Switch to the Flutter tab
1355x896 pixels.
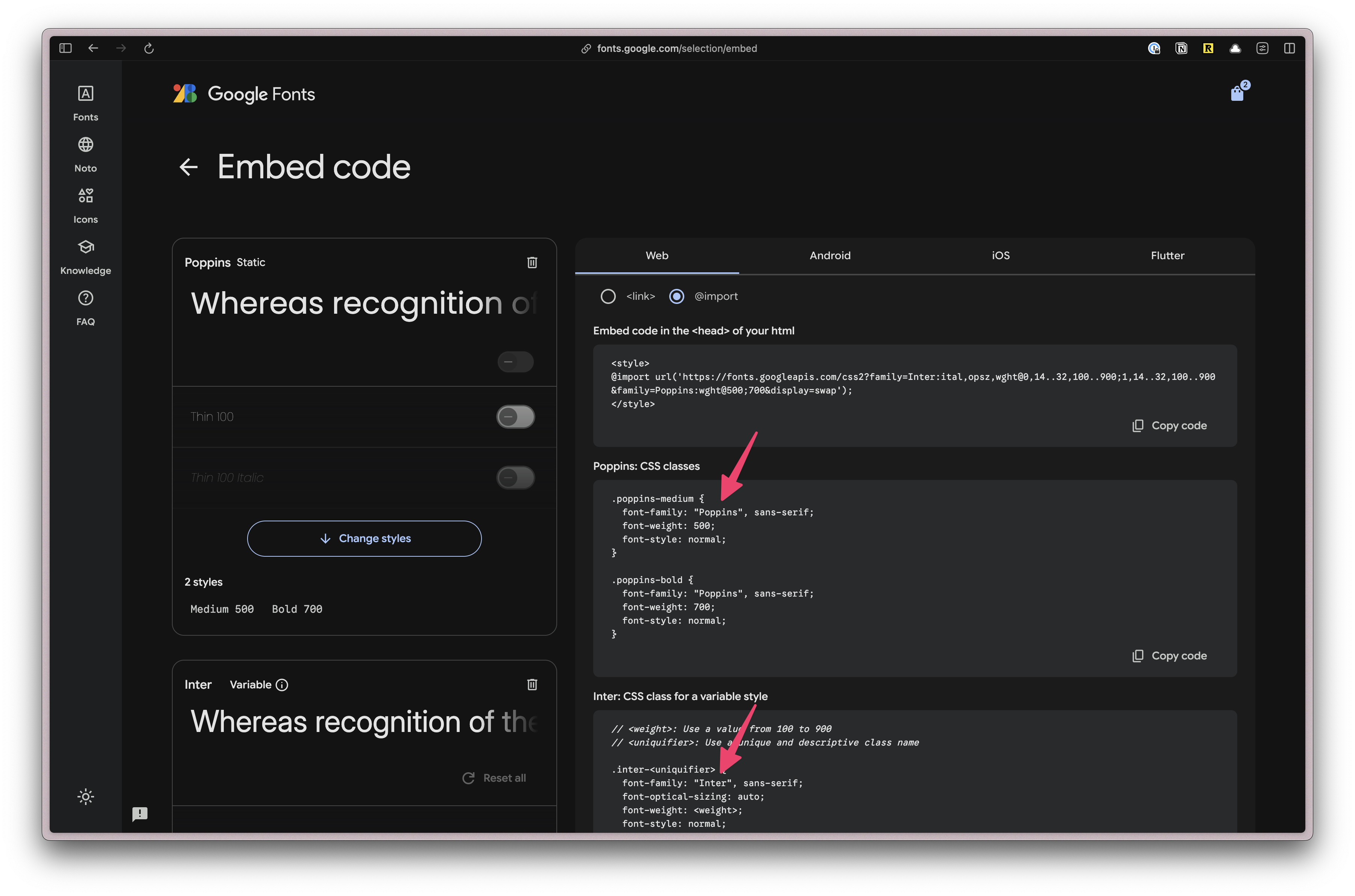click(1168, 255)
